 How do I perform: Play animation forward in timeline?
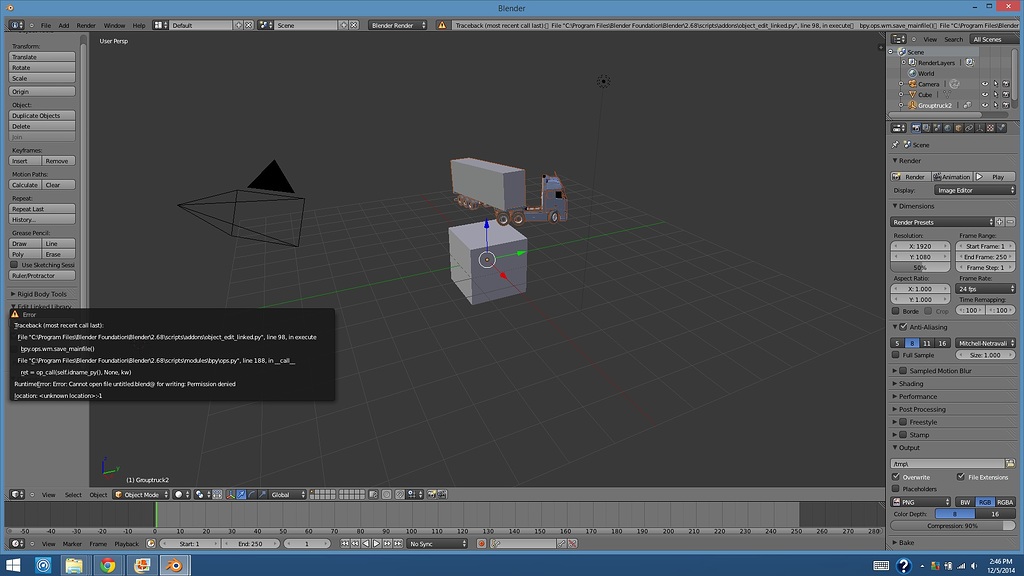coord(376,543)
